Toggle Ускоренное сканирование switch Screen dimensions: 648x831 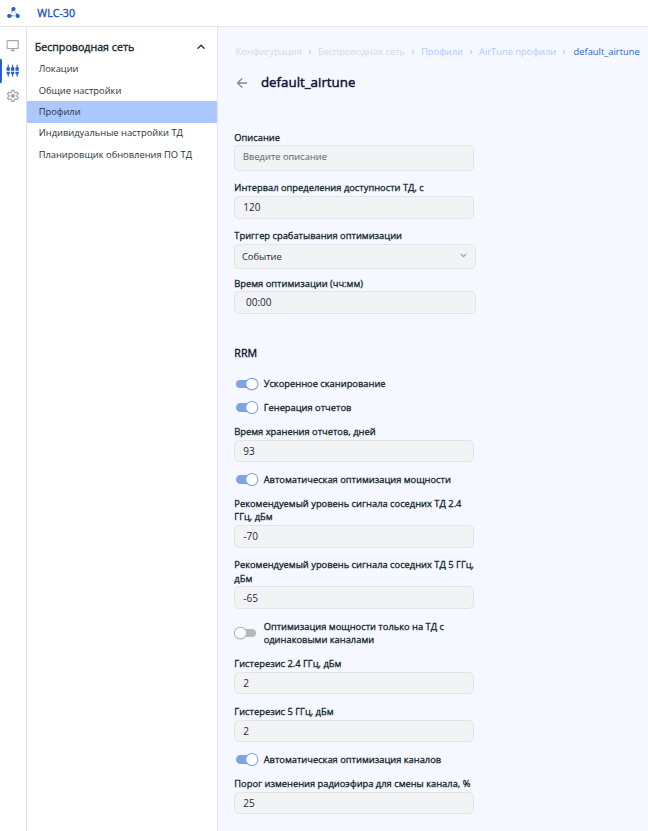pos(246,384)
